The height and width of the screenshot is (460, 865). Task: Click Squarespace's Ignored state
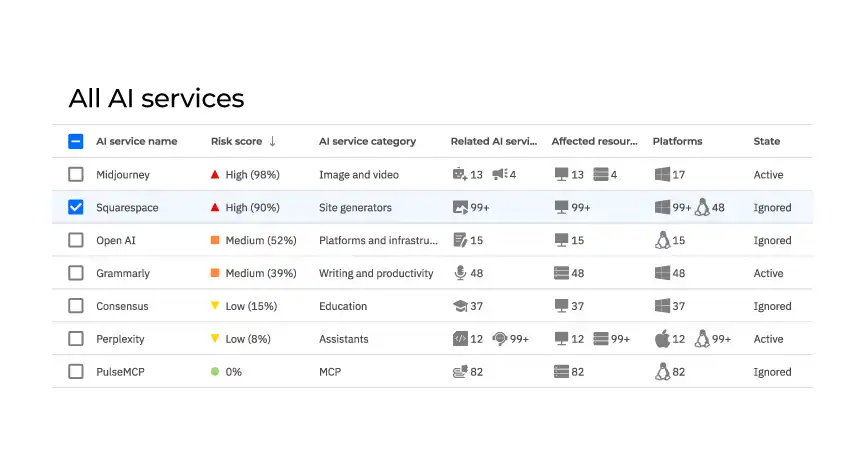coord(772,208)
